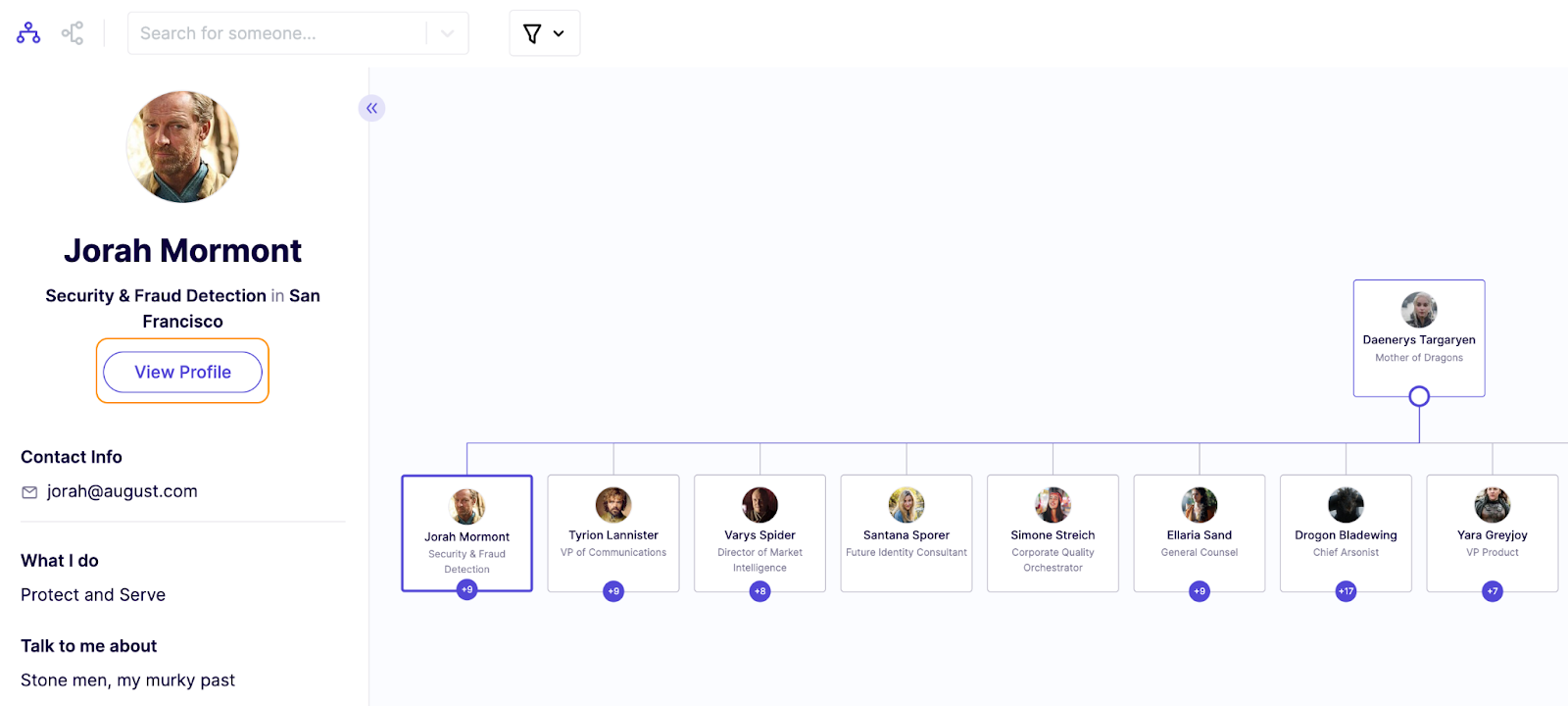Expand Tyrion Lannister's +9 reports badge
The height and width of the screenshot is (706, 1568).
coord(613,591)
